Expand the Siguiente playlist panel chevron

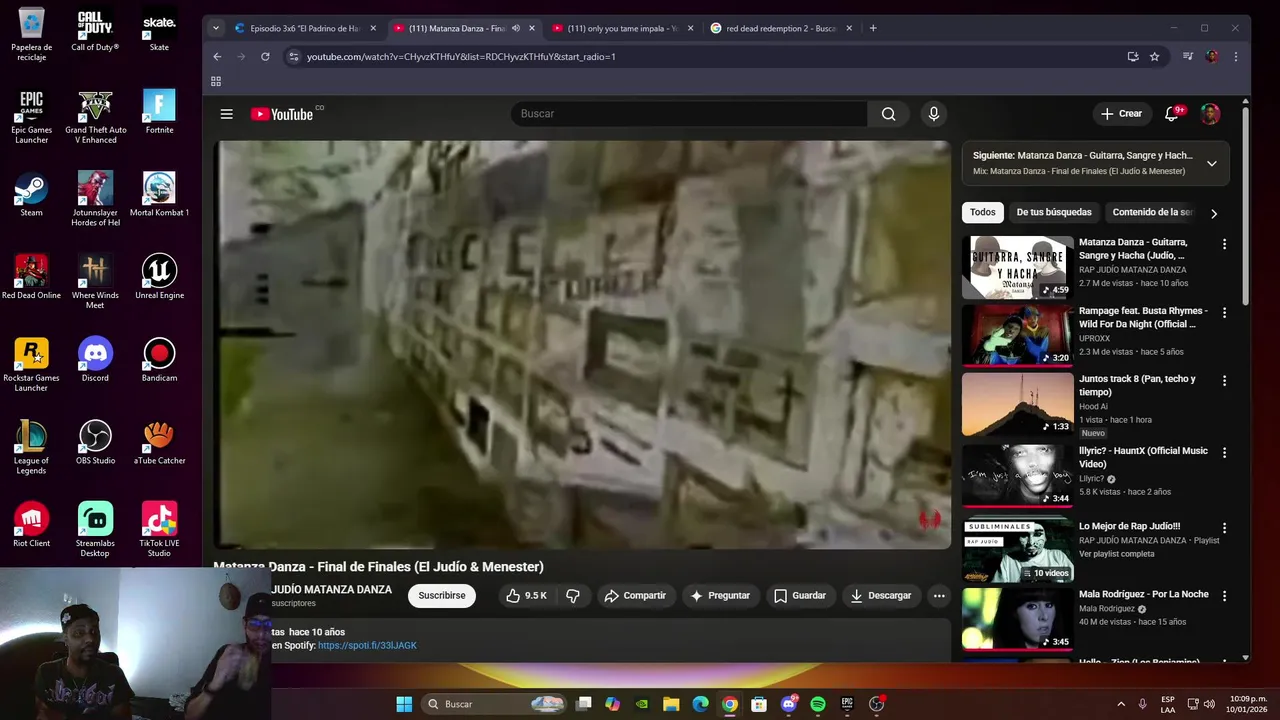pyautogui.click(x=1211, y=164)
